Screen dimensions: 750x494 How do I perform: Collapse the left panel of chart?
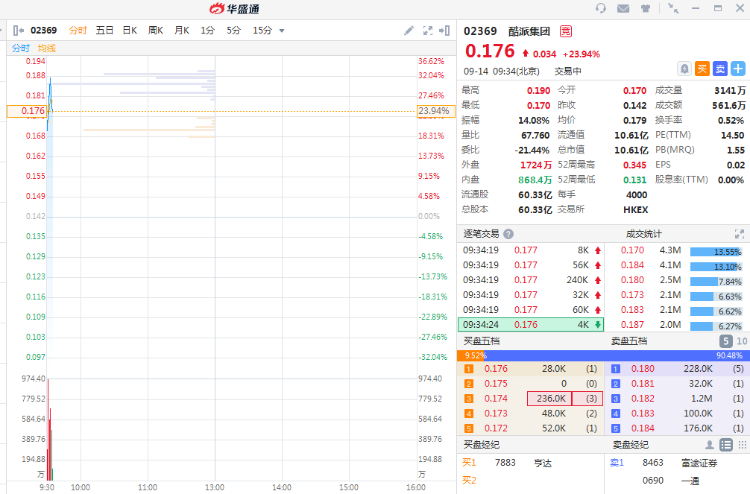click(x=17, y=31)
